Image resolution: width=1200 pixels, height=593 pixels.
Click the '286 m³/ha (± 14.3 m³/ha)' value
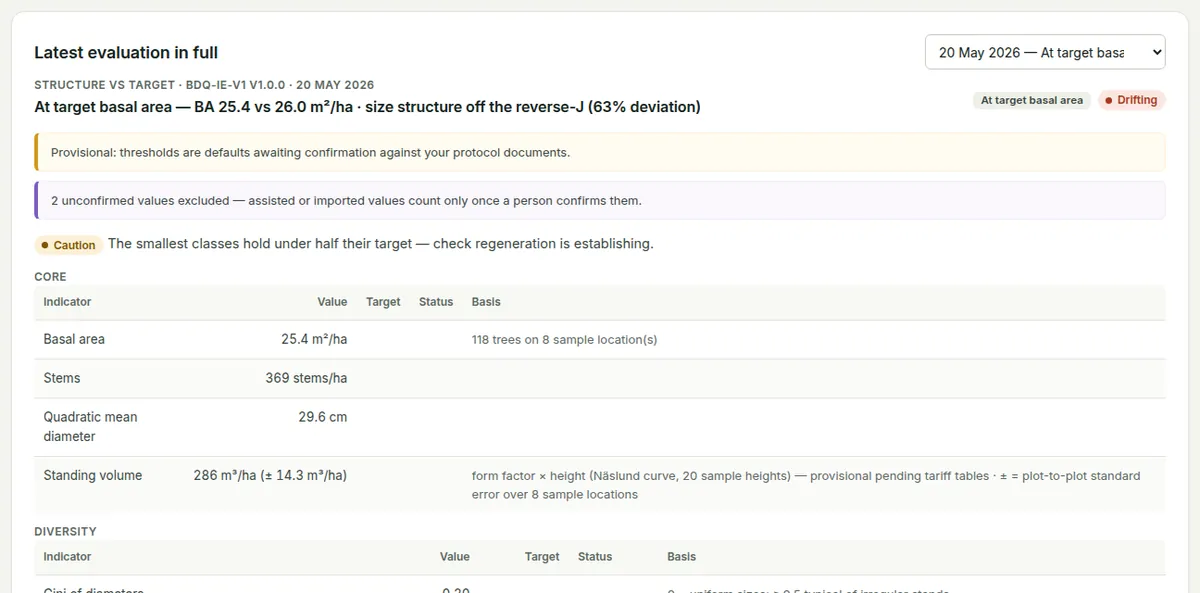270,476
